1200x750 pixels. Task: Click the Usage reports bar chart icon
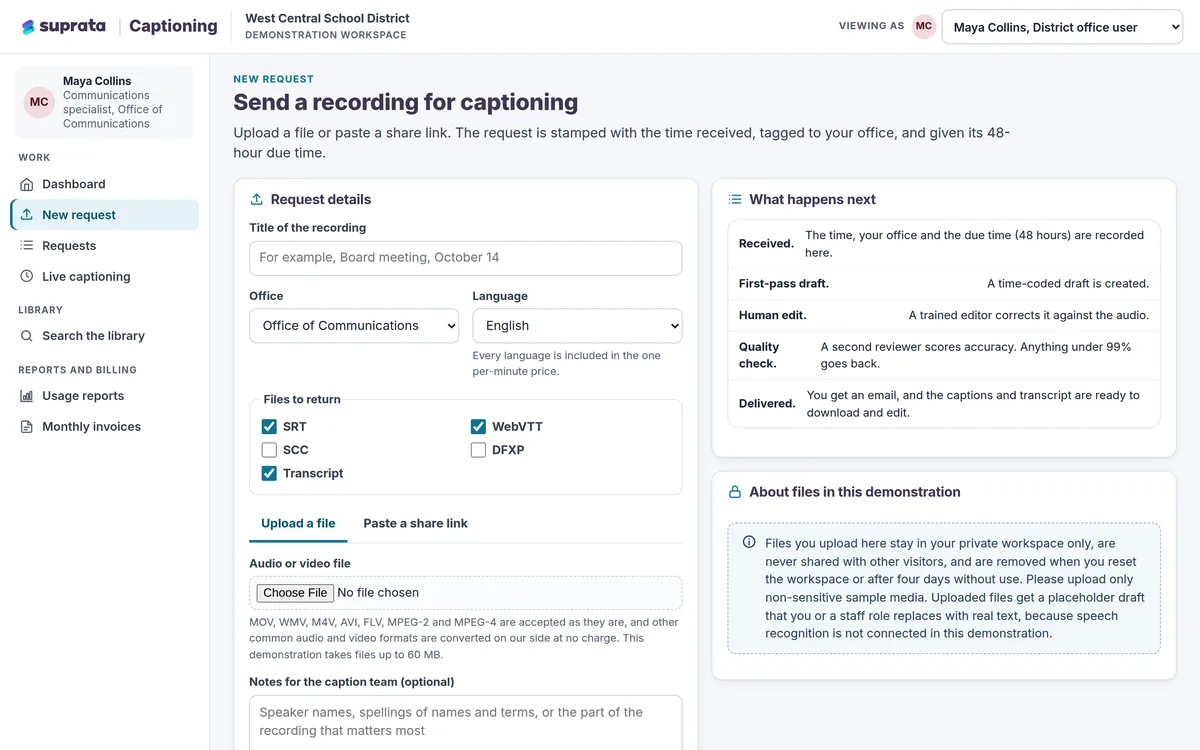pos(27,396)
